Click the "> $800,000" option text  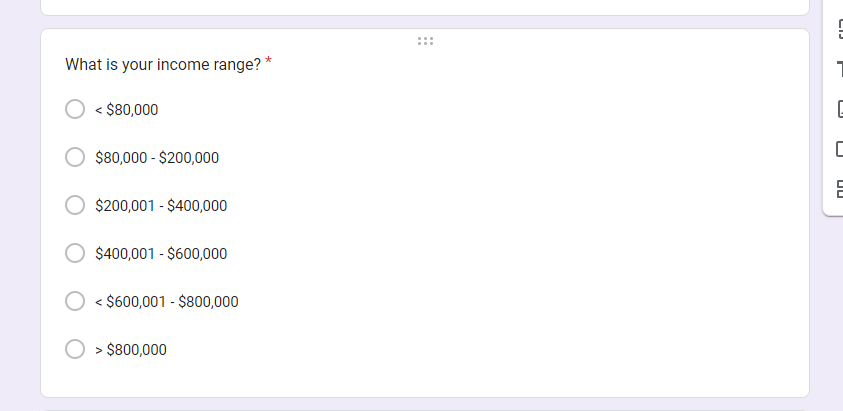point(131,350)
